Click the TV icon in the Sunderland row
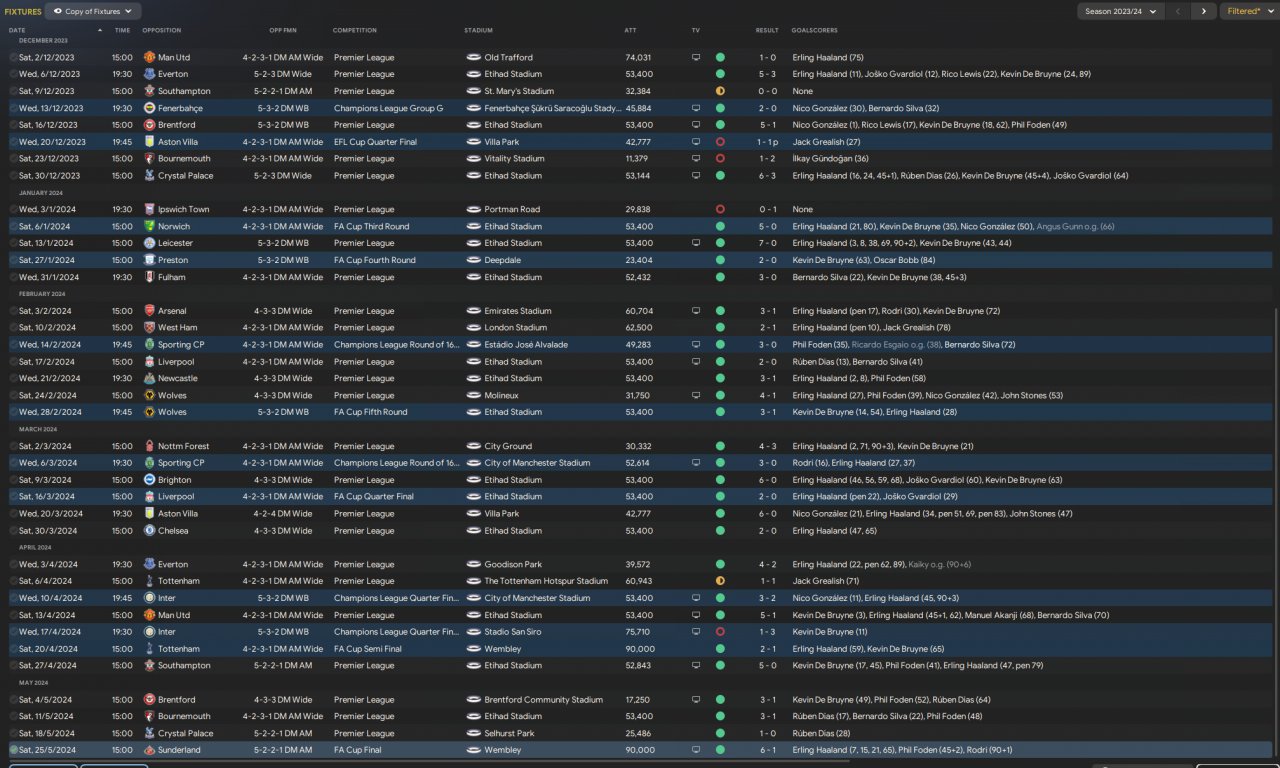This screenshot has width=1280, height=768. (x=696, y=750)
